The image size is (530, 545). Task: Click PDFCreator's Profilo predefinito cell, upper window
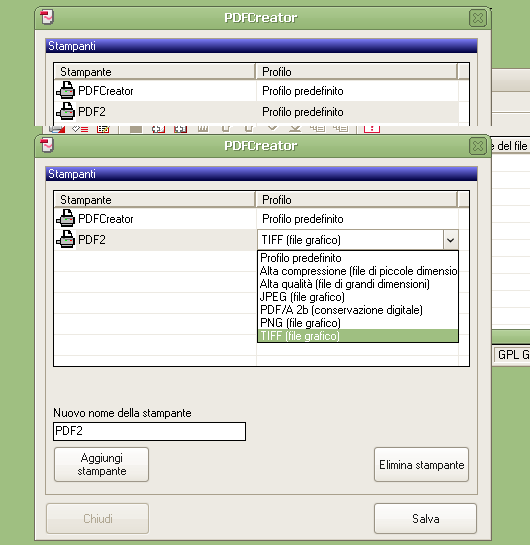(x=357, y=91)
